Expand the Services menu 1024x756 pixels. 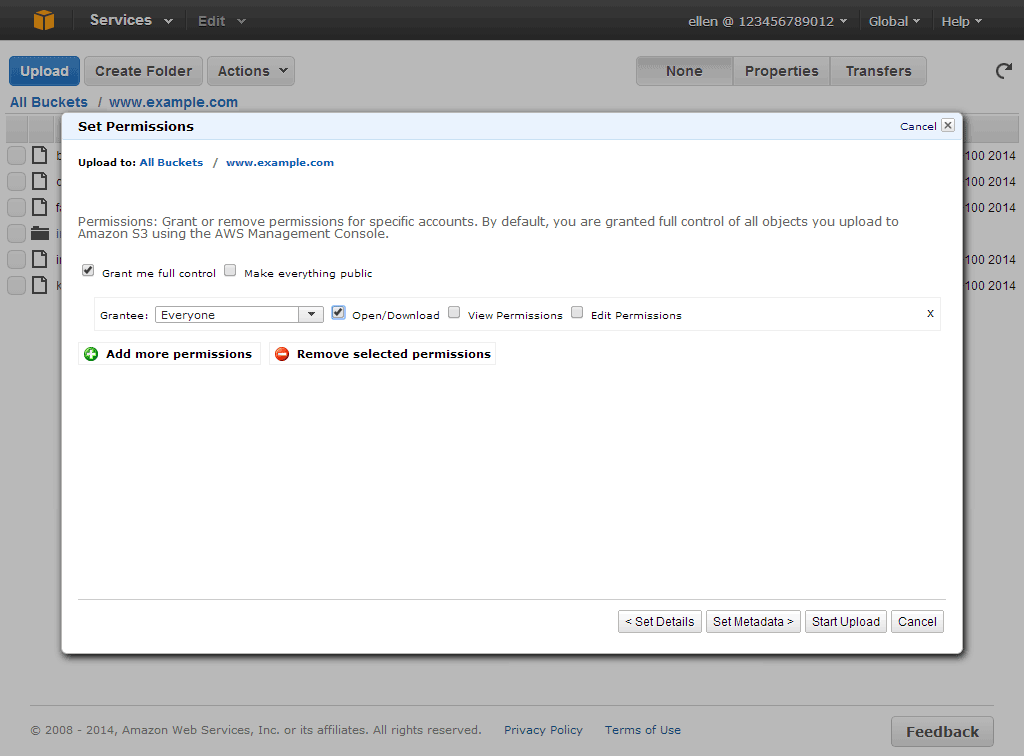[131, 20]
